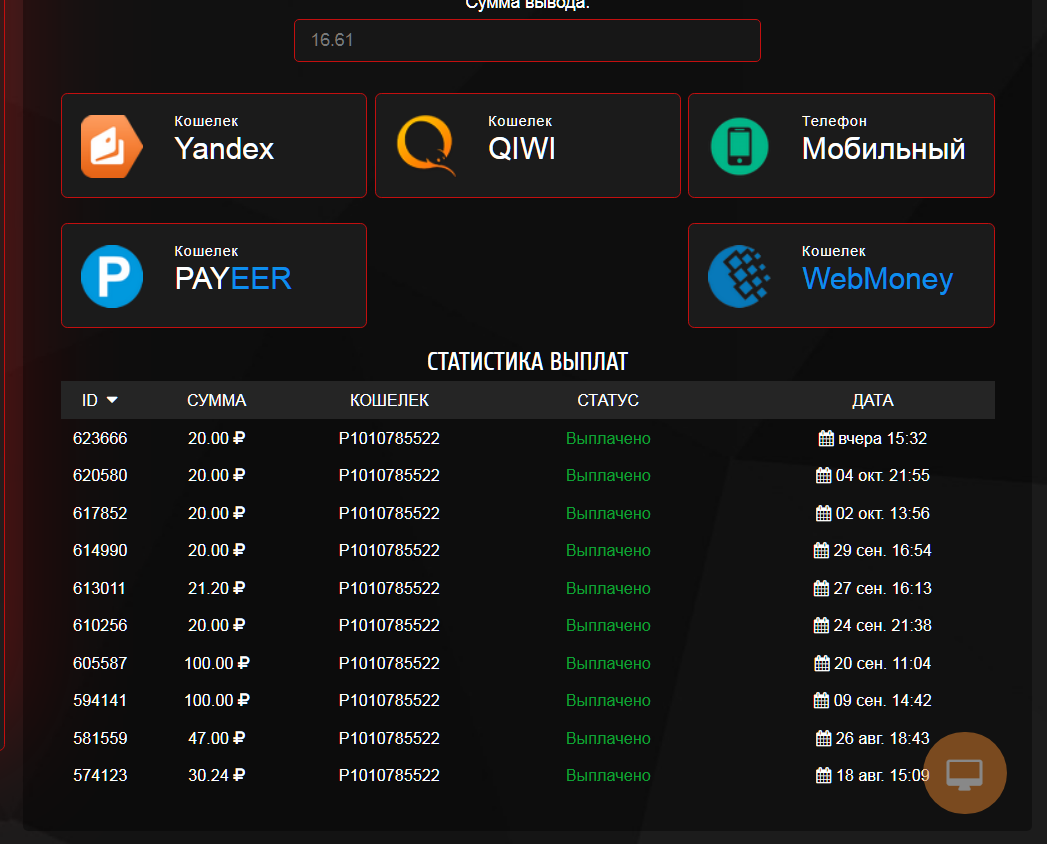Click calendar icon for 09 сен. 14:42
The image size is (1047, 844).
coord(821,700)
